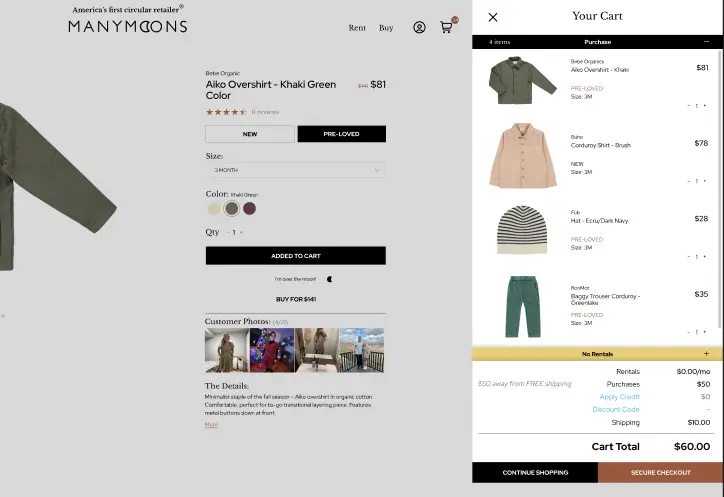
Task: Open the Buy menu item
Action: click(x=386, y=28)
